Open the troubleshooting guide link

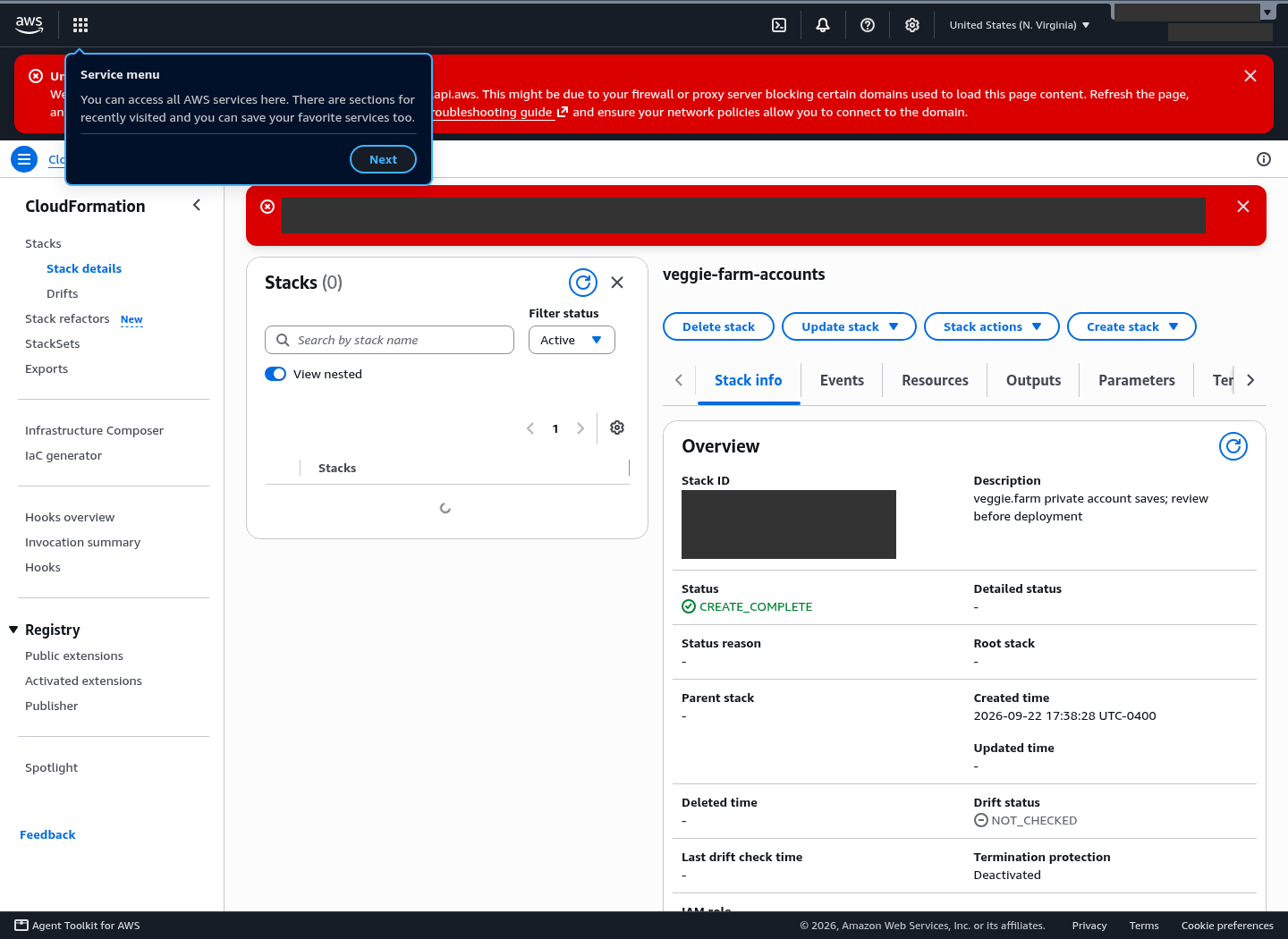point(499,112)
